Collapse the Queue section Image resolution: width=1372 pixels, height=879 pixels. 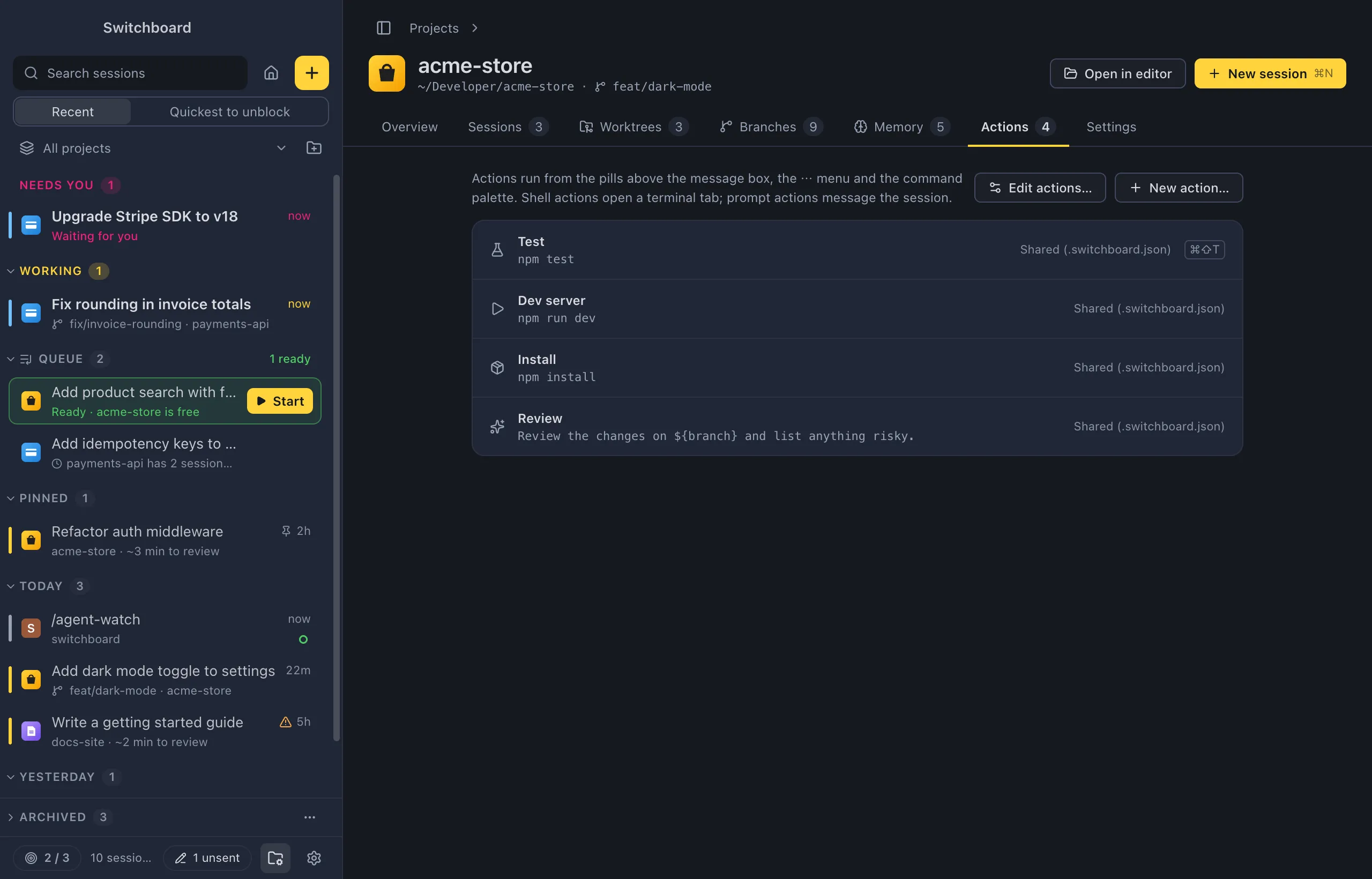click(10, 359)
